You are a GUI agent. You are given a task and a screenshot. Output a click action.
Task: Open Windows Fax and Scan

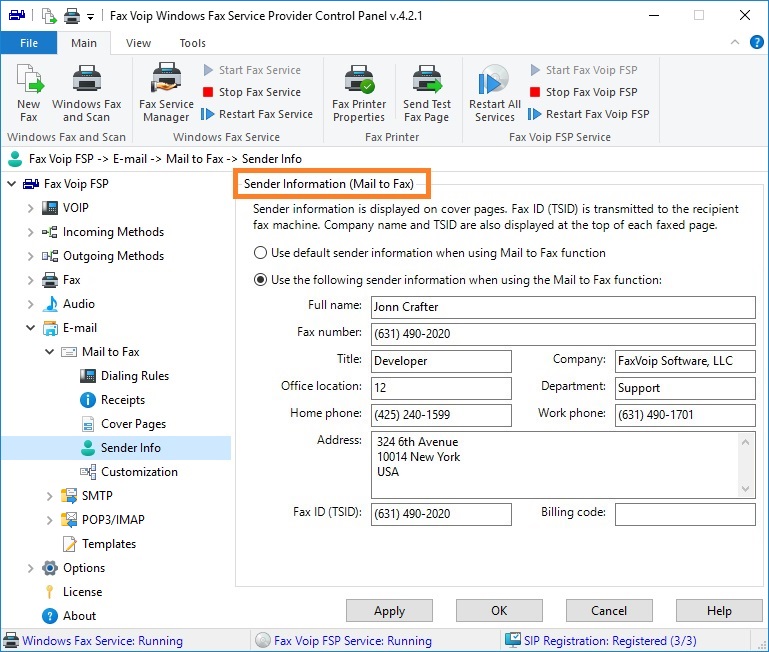(86, 92)
